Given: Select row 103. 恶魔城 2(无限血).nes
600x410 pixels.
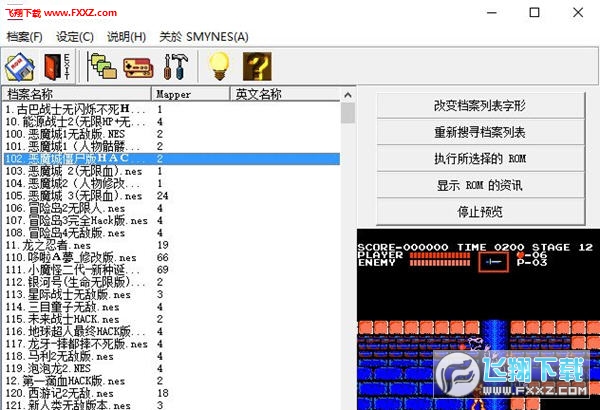Looking at the screenshot, I should tap(171, 171).
